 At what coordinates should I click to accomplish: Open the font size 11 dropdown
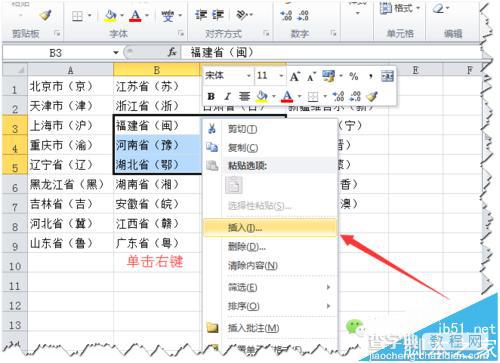[281, 76]
